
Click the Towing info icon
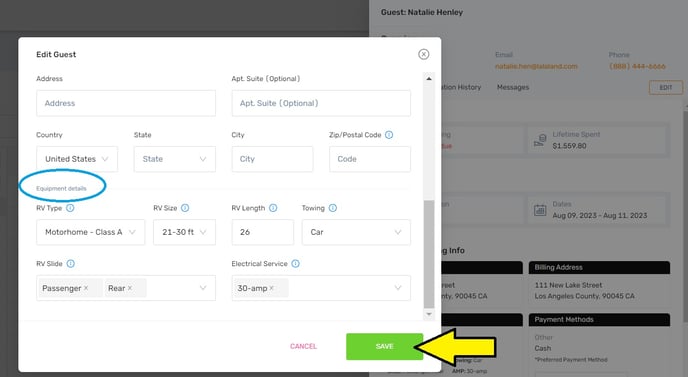333,208
